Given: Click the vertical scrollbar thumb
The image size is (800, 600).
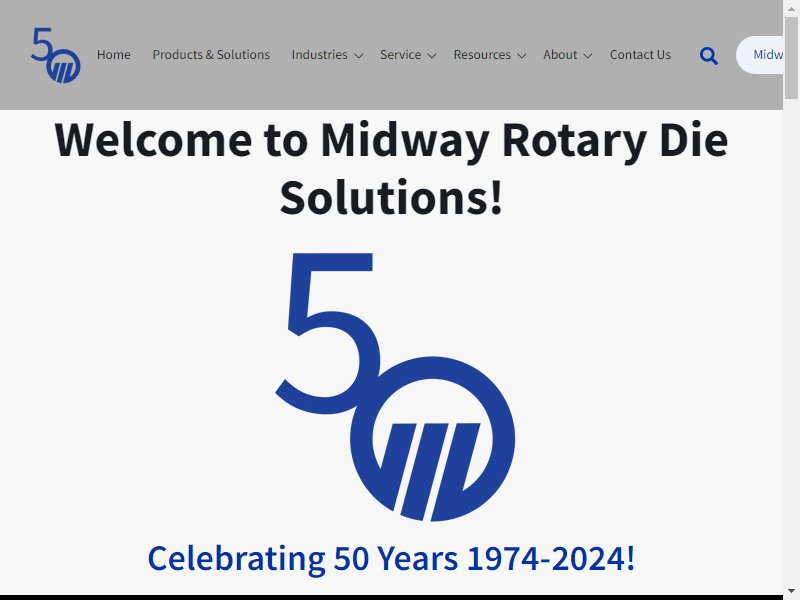Looking at the screenshot, I should [x=791, y=58].
